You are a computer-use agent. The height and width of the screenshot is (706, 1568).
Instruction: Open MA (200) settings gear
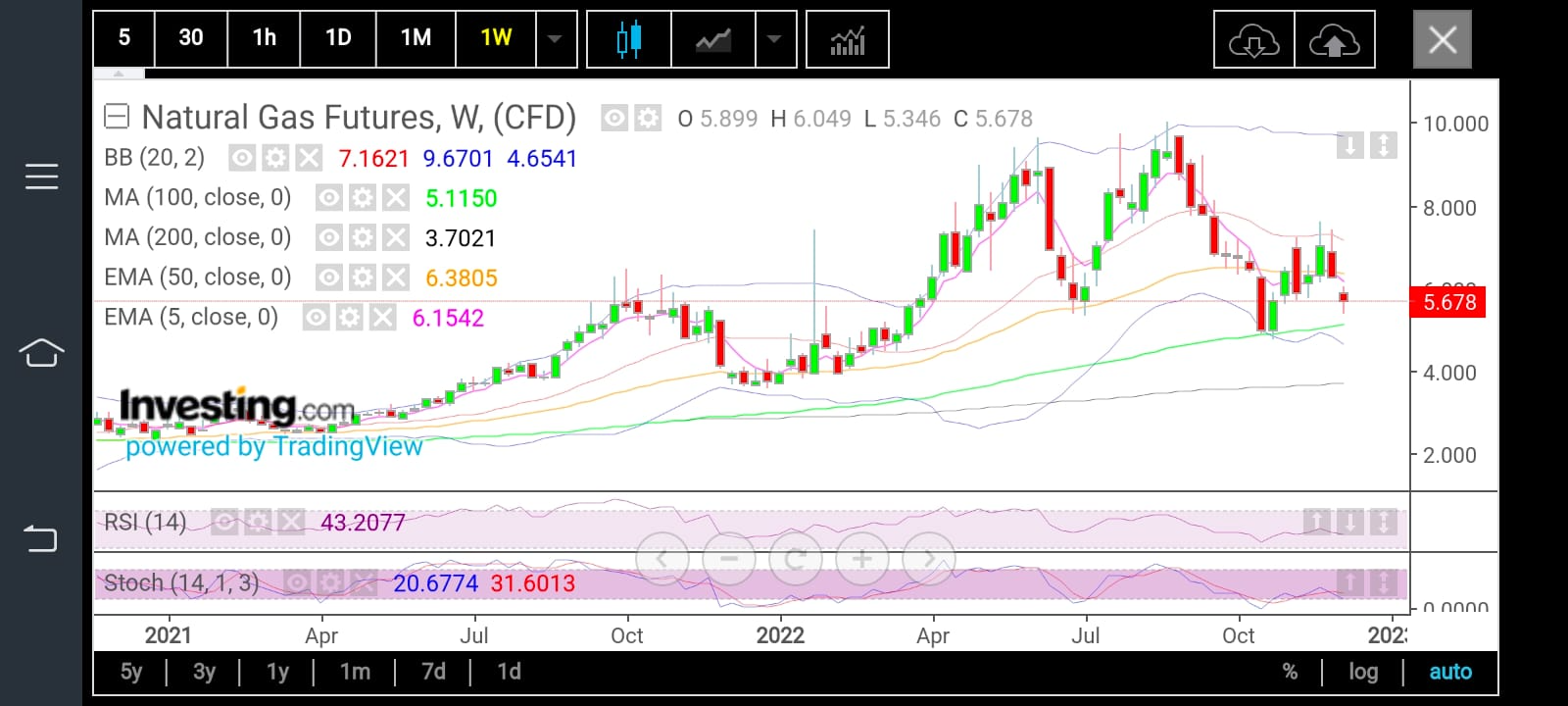[x=363, y=238]
